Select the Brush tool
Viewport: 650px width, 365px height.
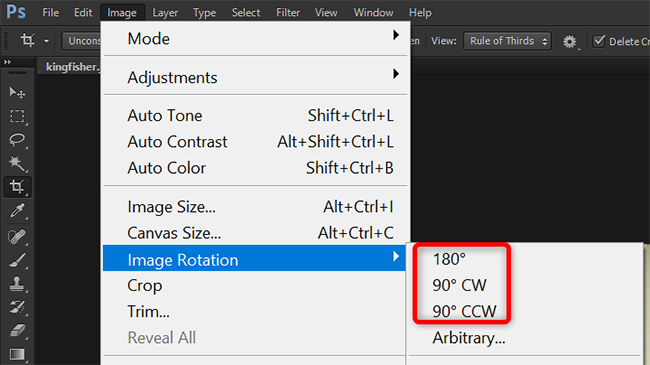point(17,260)
